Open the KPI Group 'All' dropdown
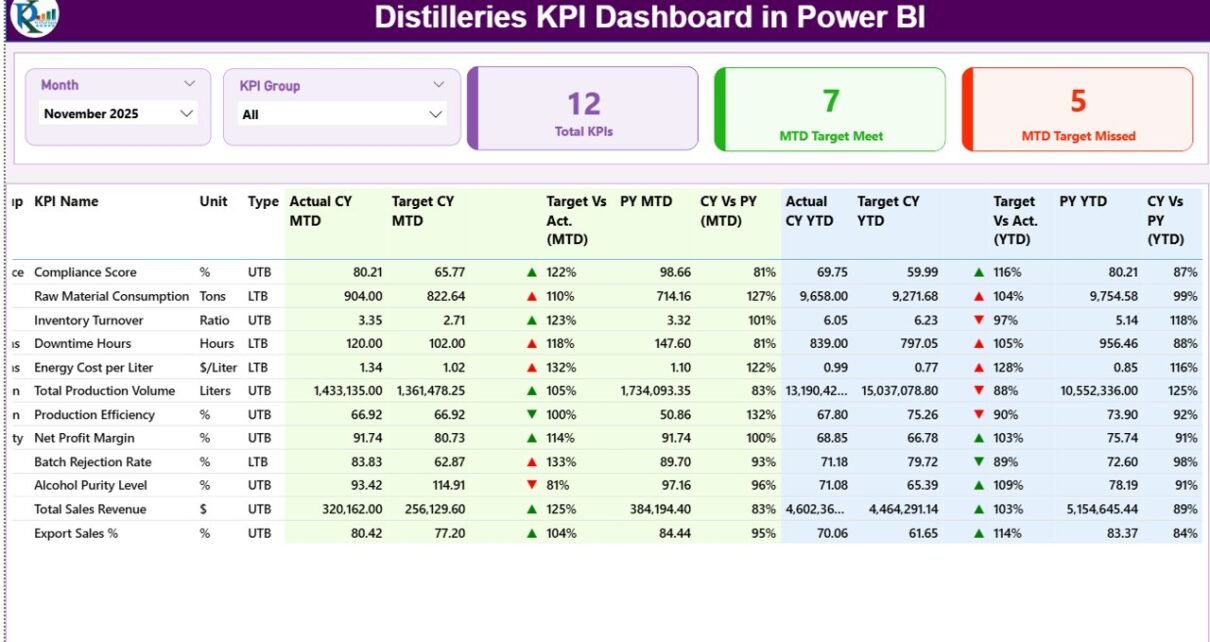The height and width of the screenshot is (642, 1210). click(435, 115)
